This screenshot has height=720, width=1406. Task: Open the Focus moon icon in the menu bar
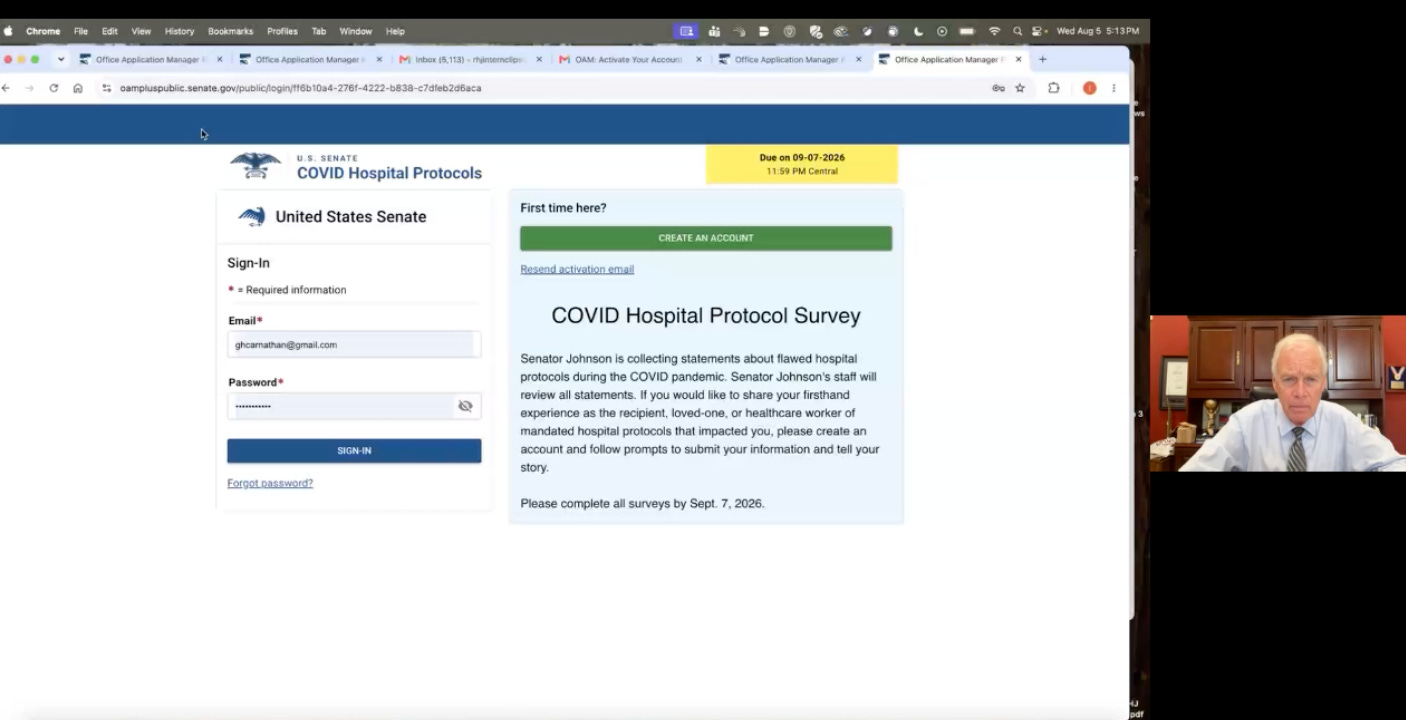pyautogui.click(x=918, y=31)
